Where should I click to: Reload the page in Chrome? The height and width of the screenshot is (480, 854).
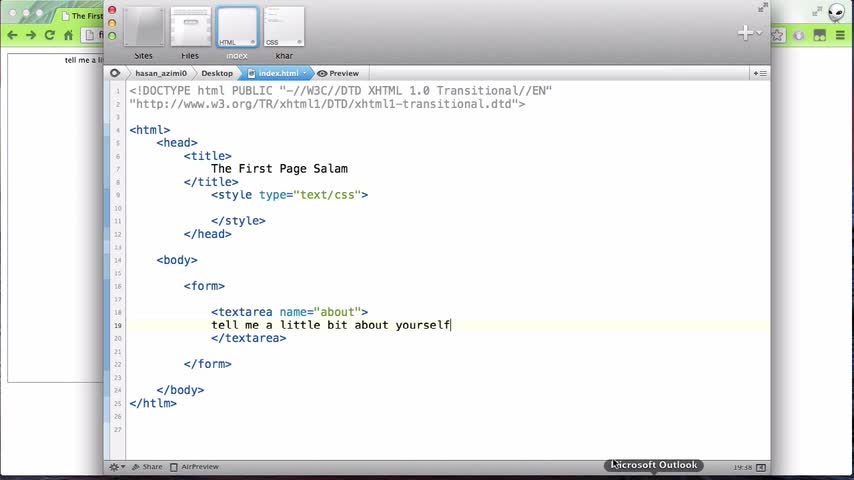coord(50,35)
